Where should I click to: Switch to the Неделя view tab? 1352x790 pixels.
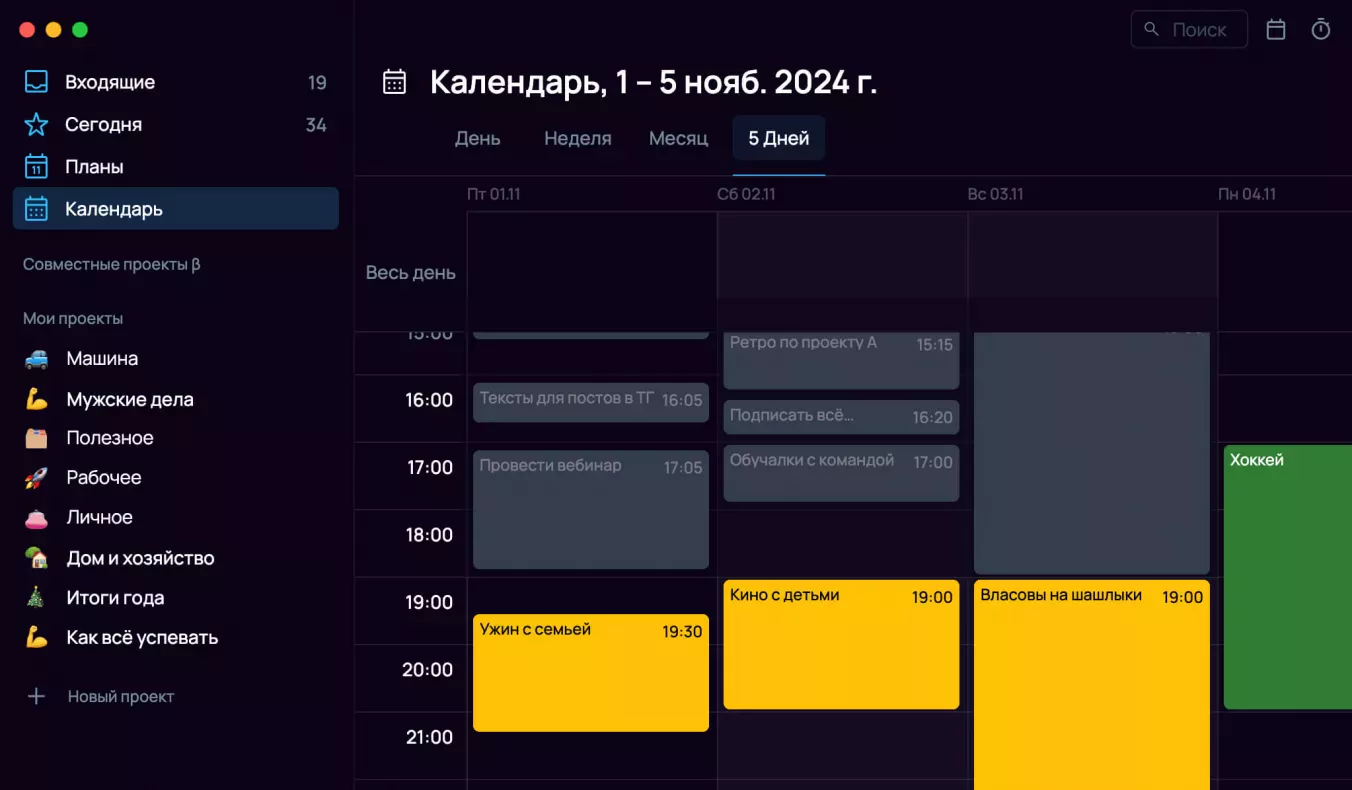[578, 138]
